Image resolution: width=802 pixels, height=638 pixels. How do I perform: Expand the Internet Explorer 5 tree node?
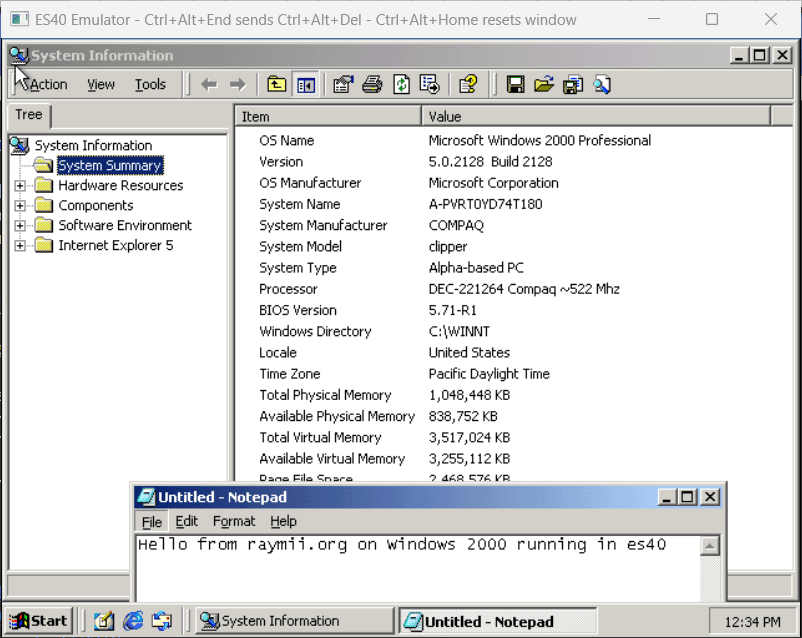point(20,246)
